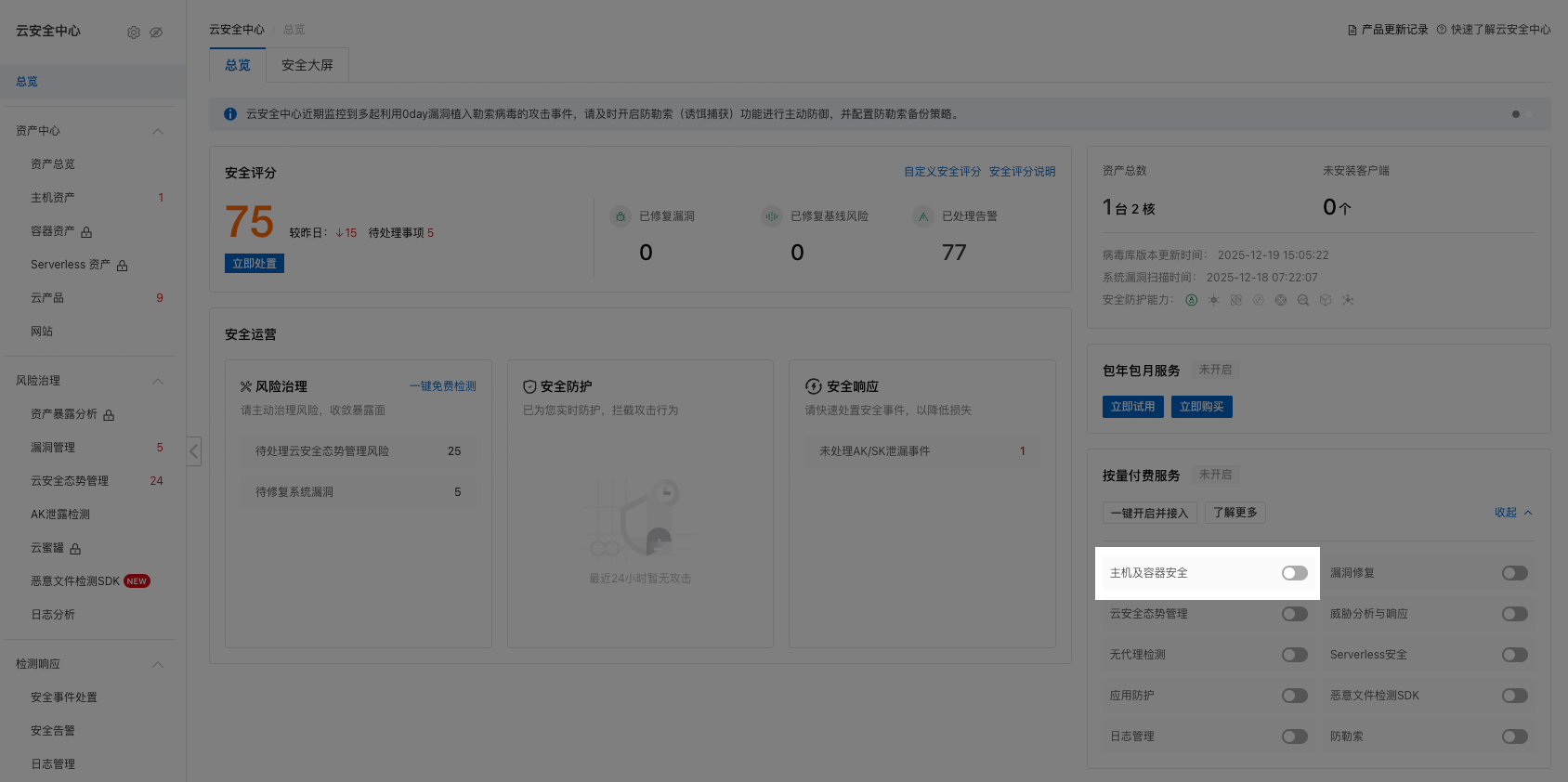Open 待处理云安全态势管理风险 row
This screenshot has width=1568, height=782.
[359, 451]
